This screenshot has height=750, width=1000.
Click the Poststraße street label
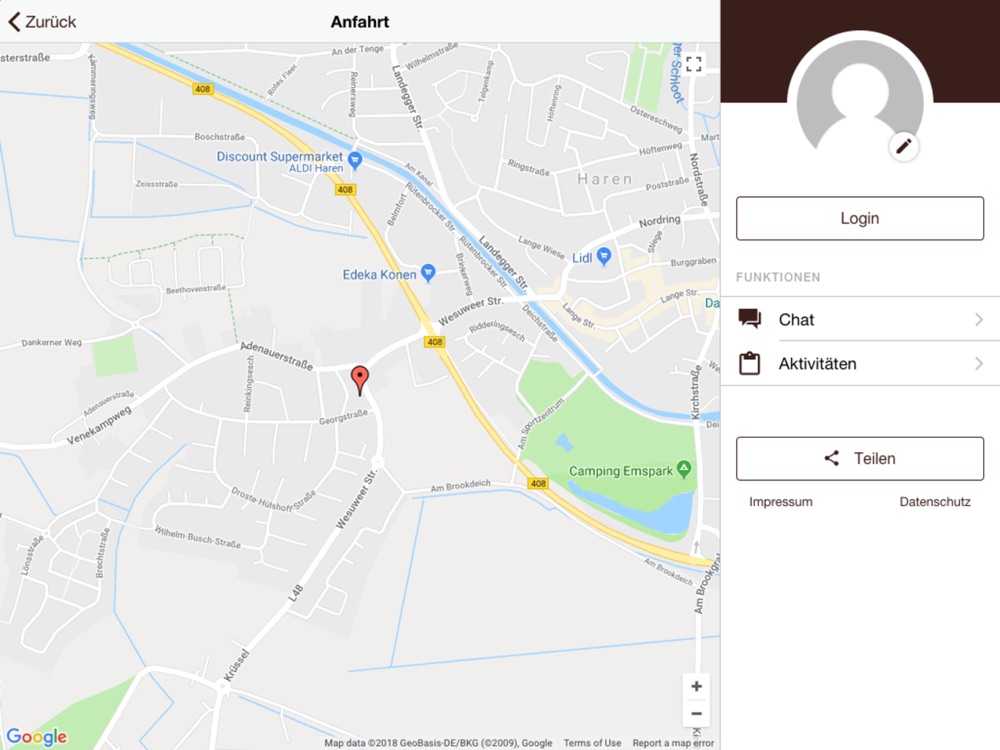tap(667, 184)
